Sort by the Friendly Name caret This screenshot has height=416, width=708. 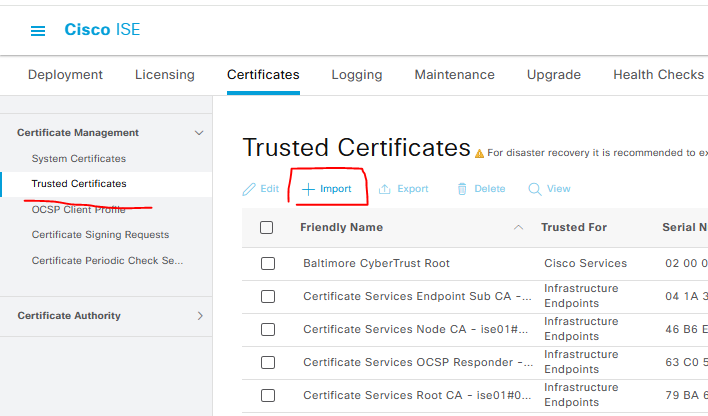tap(518, 228)
